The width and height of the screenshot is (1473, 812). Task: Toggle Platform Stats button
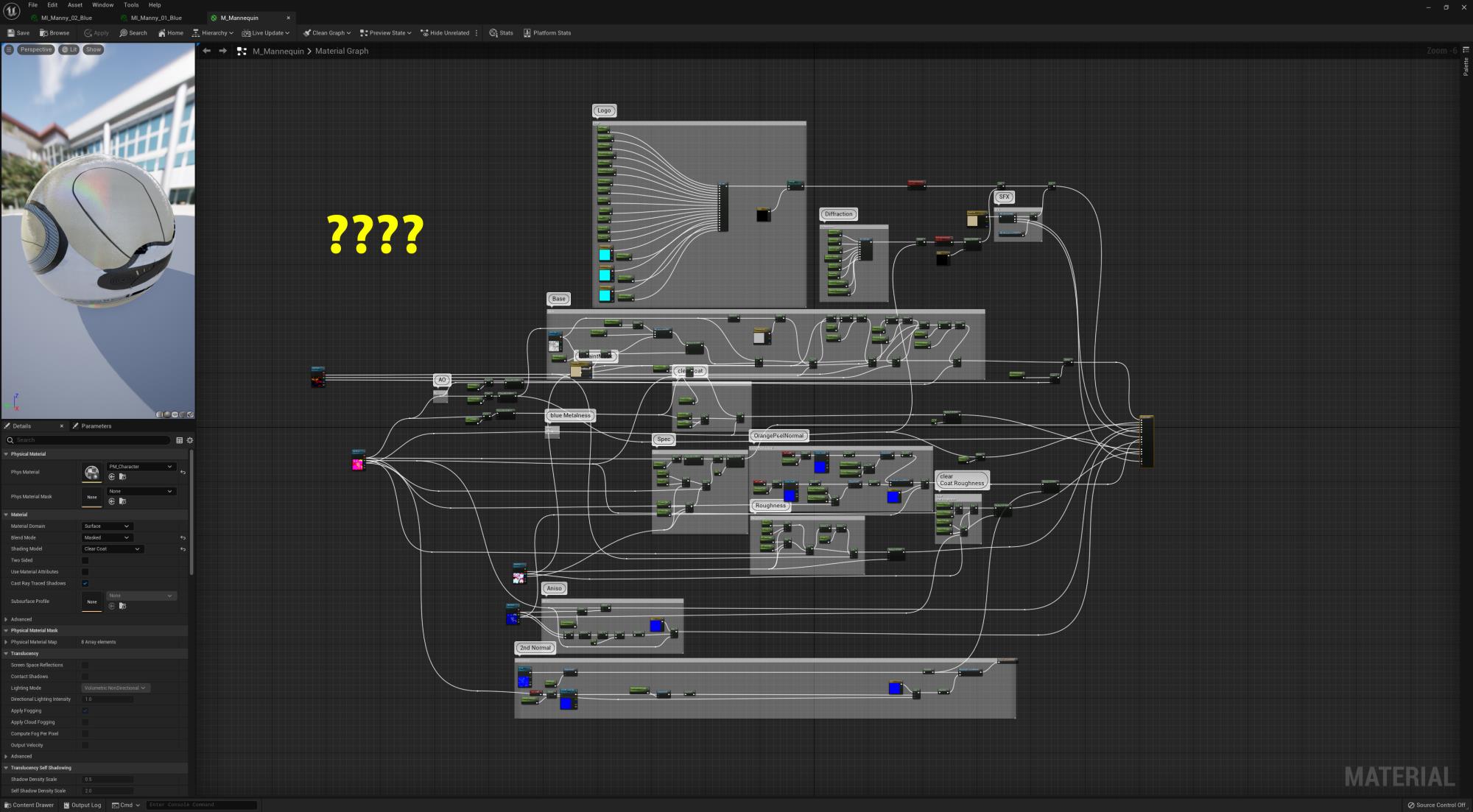(x=547, y=33)
